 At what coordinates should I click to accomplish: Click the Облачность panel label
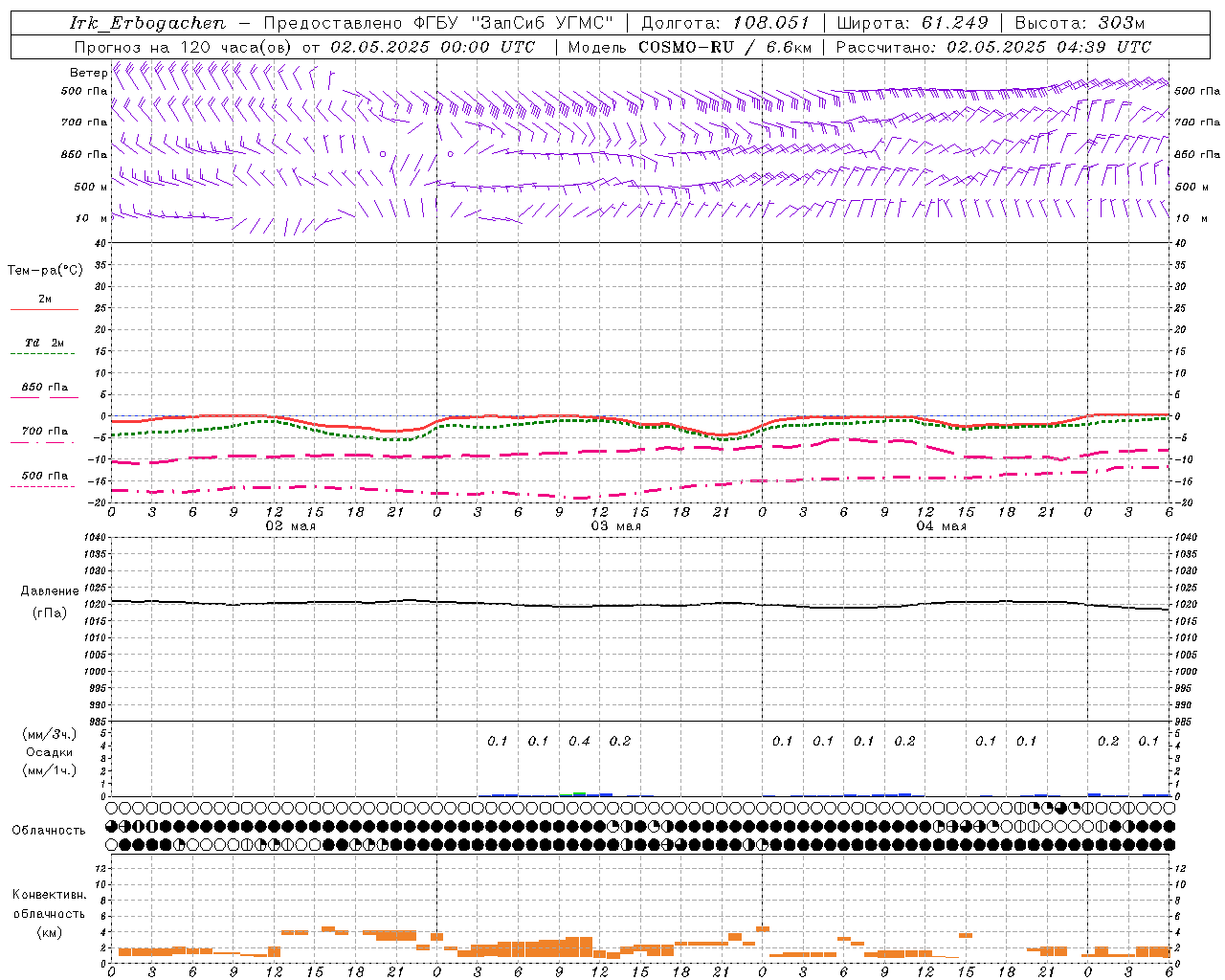click(x=49, y=831)
